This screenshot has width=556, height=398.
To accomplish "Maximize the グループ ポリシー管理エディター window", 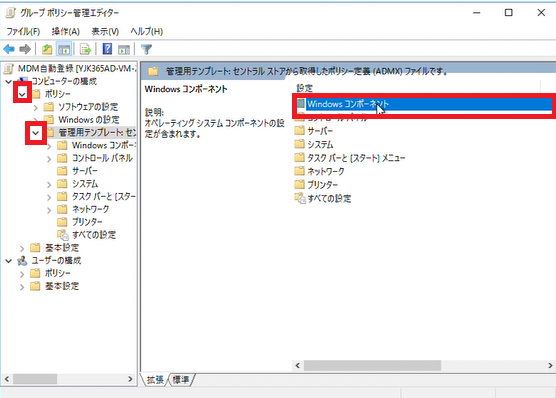I will pyautogui.click(x=508, y=13).
